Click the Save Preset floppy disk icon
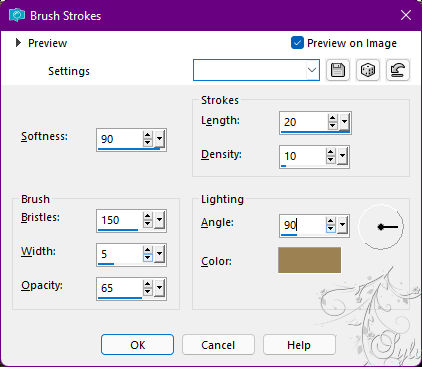 [338, 70]
